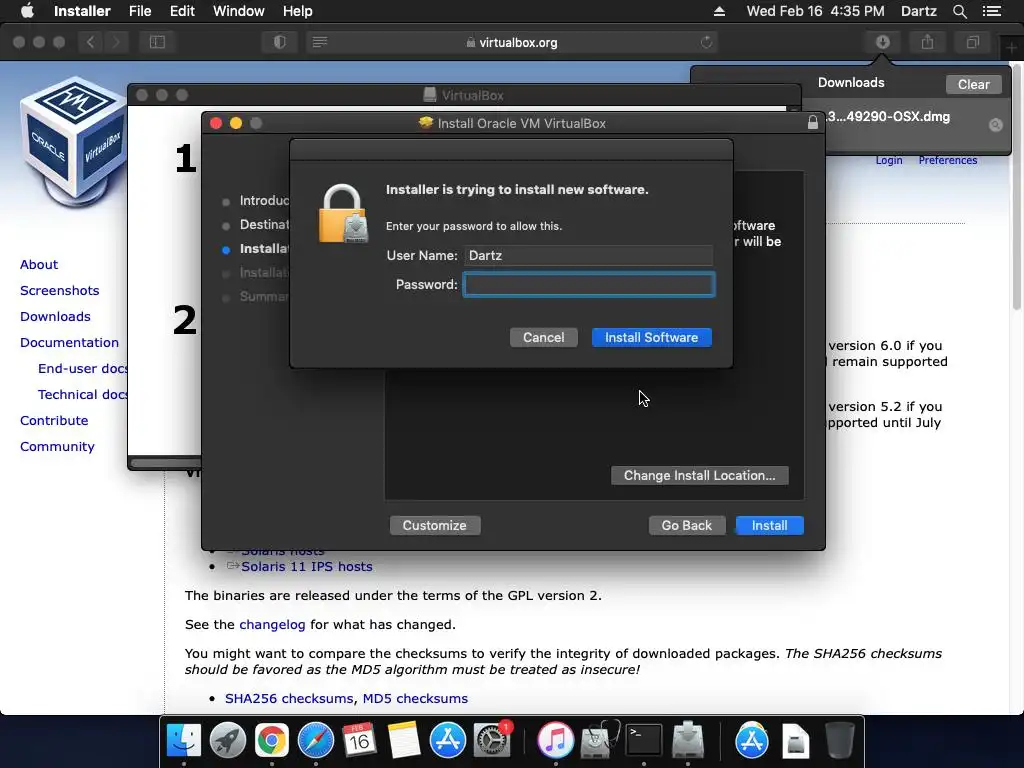
Task: Open Google Chrome from the Dock
Action: [272, 741]
